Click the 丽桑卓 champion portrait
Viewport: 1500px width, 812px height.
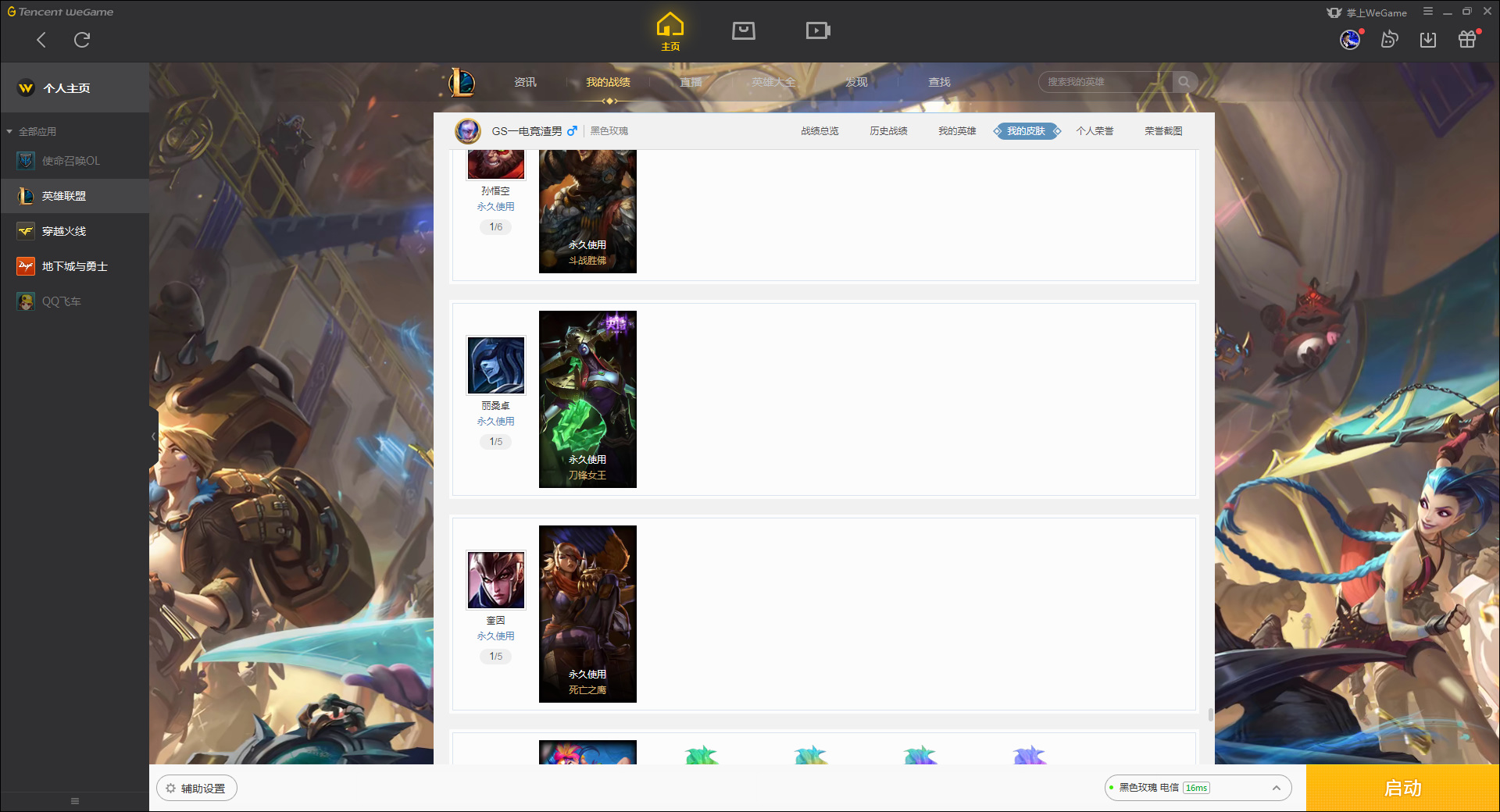496,365
